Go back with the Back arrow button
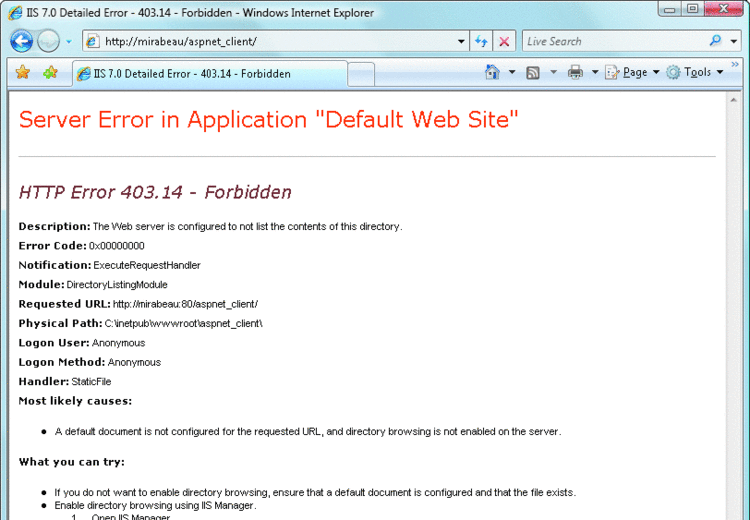750x520 pixels. (22, 41)
